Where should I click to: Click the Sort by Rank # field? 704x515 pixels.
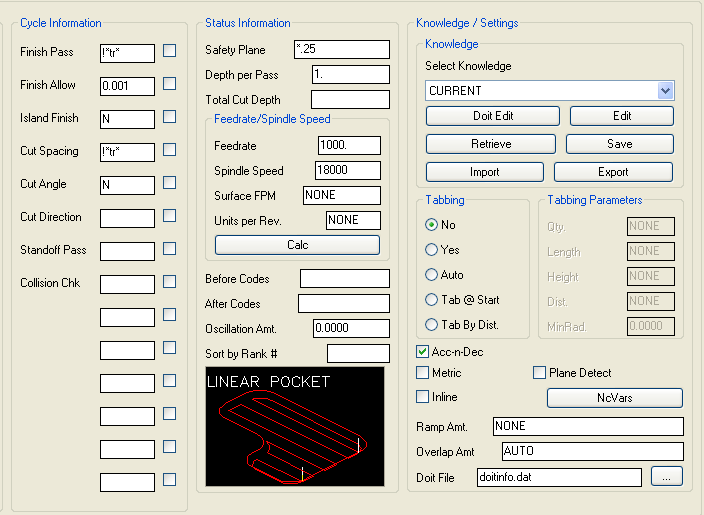pos(358,353)
